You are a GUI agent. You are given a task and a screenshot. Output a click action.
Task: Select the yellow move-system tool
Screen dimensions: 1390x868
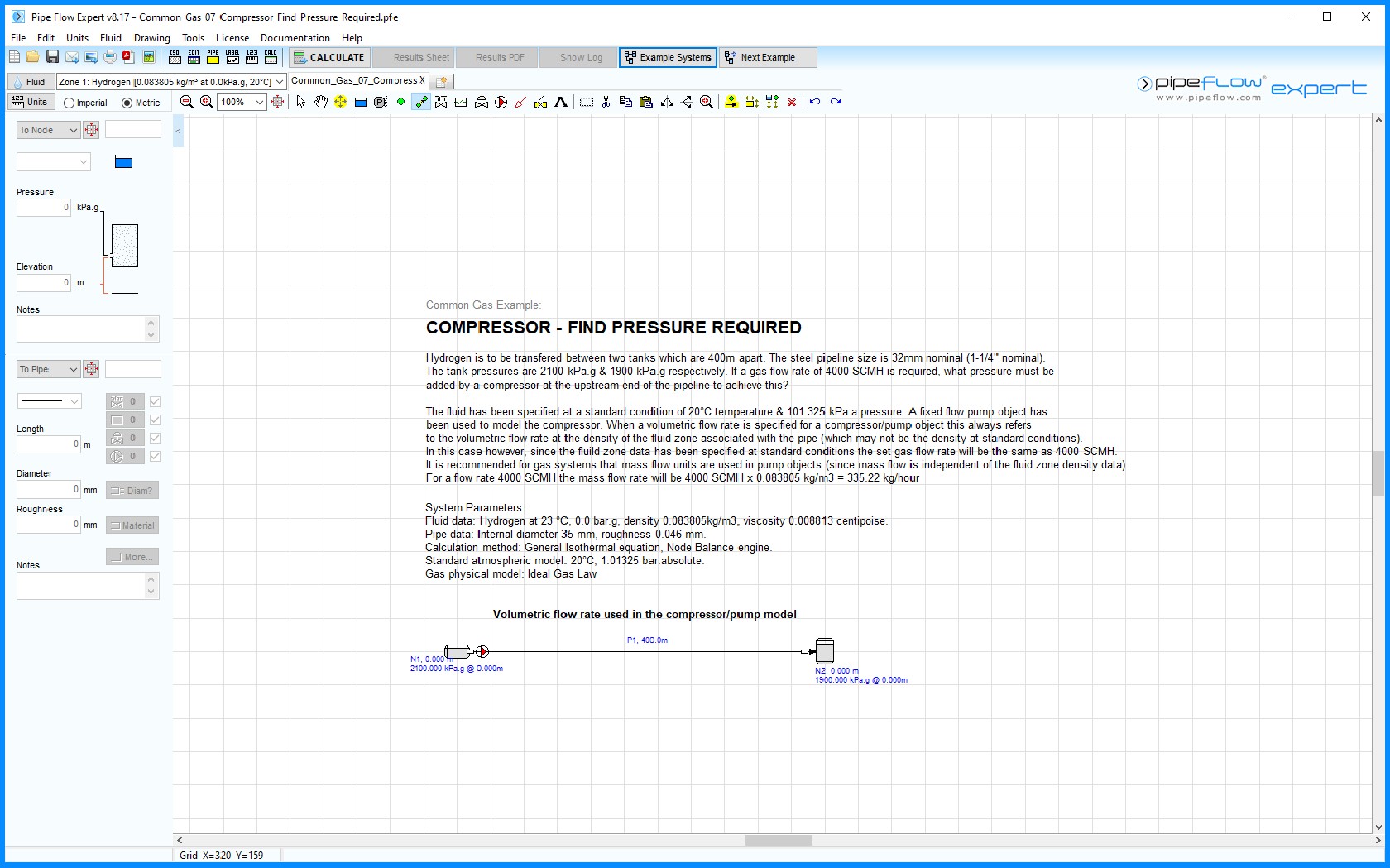pyautogui.click(x=340, y=102)
